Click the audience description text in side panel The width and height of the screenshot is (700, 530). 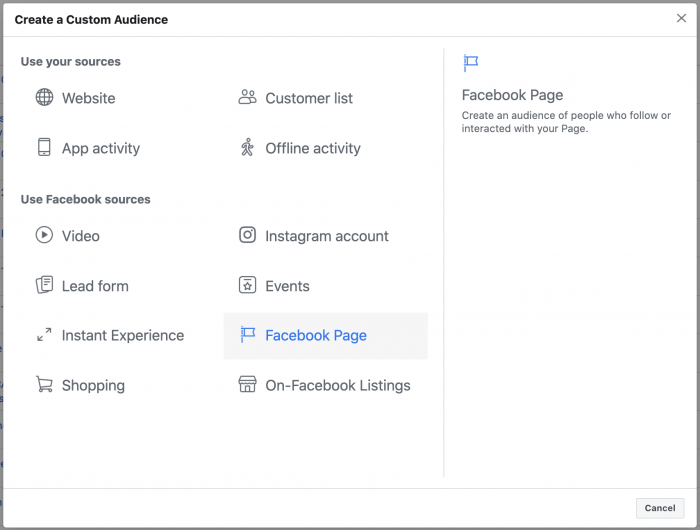(566, 122)
